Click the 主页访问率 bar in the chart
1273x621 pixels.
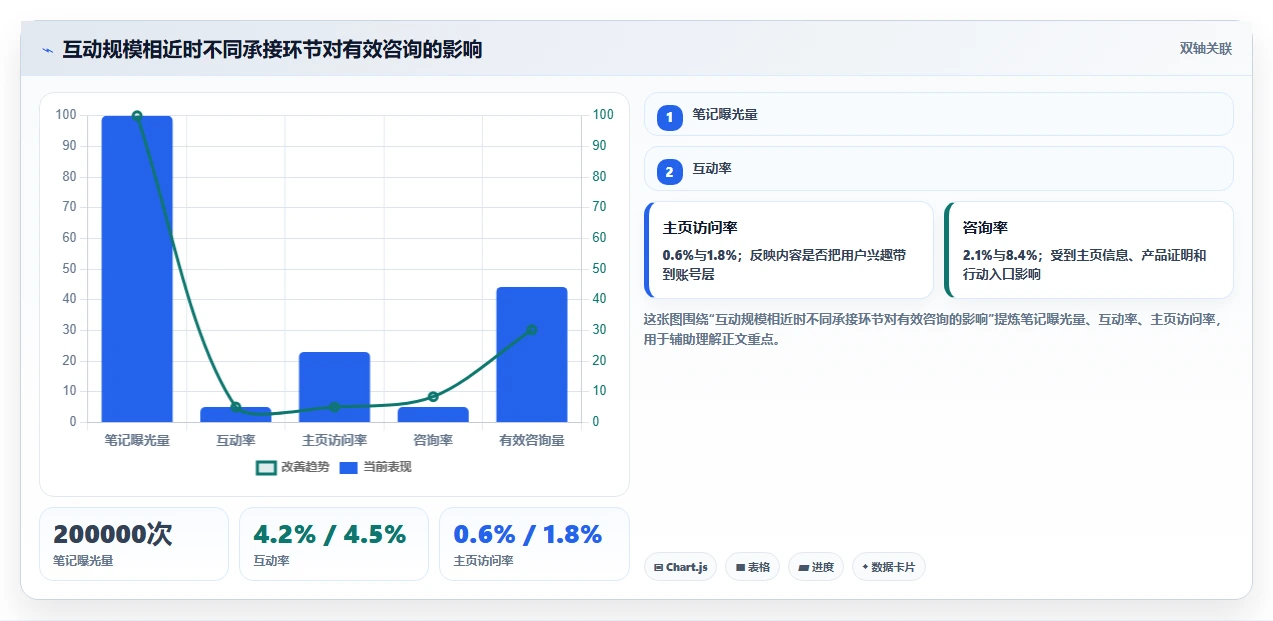tap(334, 387)
